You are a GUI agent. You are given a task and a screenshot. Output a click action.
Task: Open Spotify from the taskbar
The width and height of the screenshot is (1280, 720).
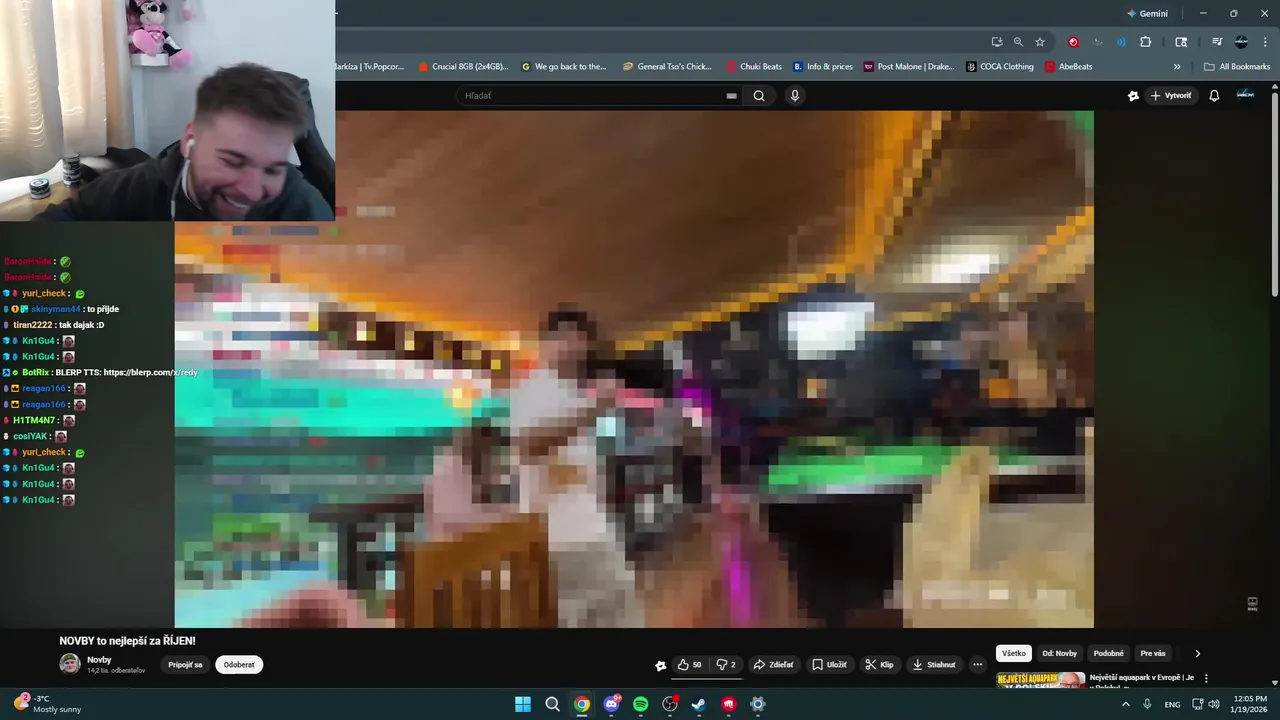coord(641,704)
